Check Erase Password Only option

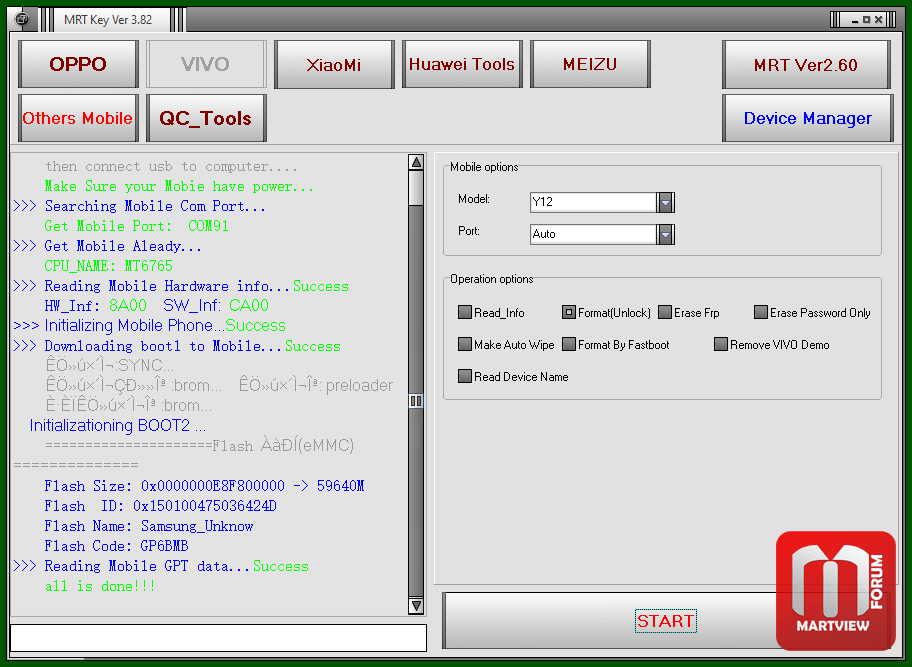(x=761, y=312)
